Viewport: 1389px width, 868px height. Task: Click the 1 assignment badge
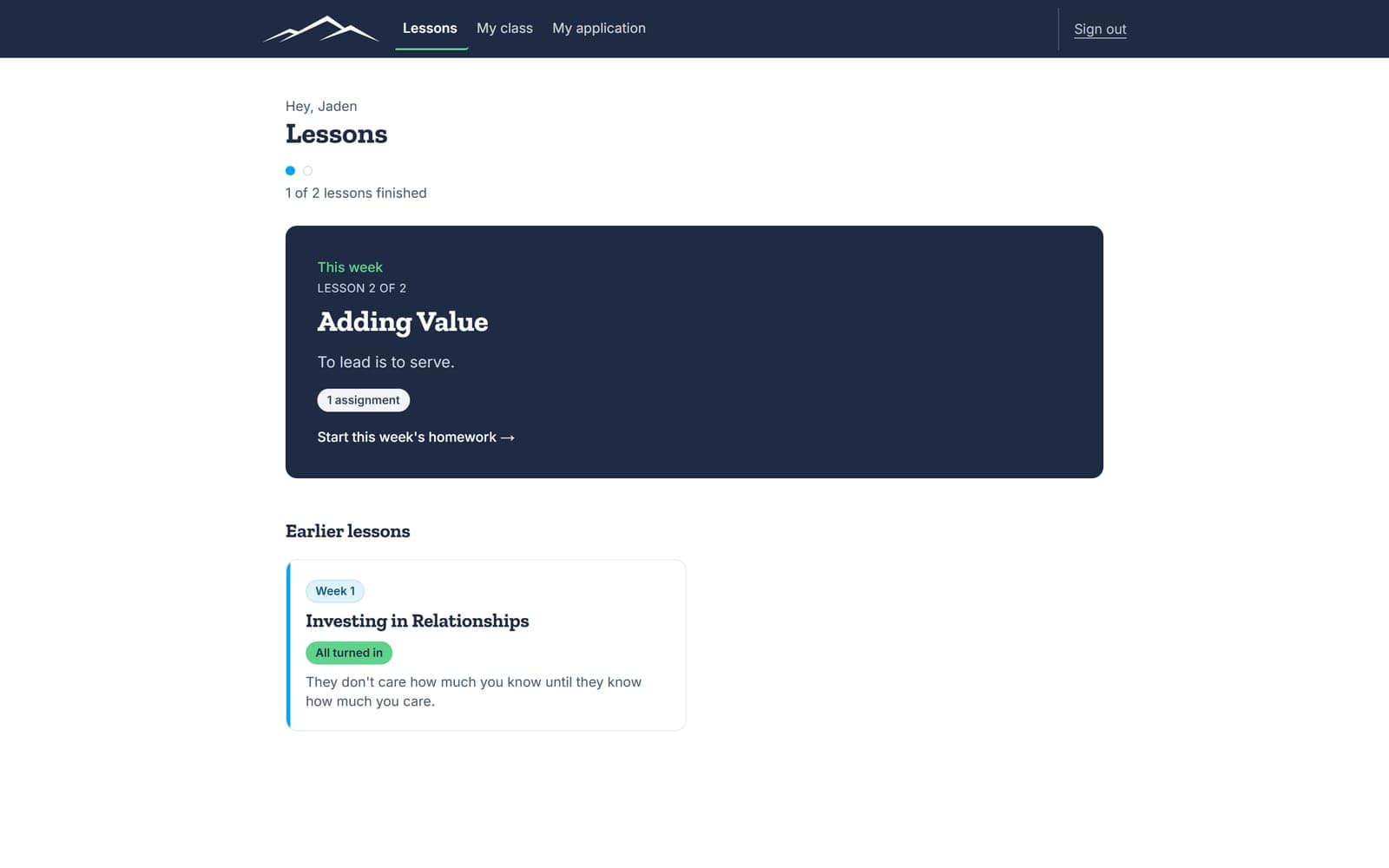(363, 400)
